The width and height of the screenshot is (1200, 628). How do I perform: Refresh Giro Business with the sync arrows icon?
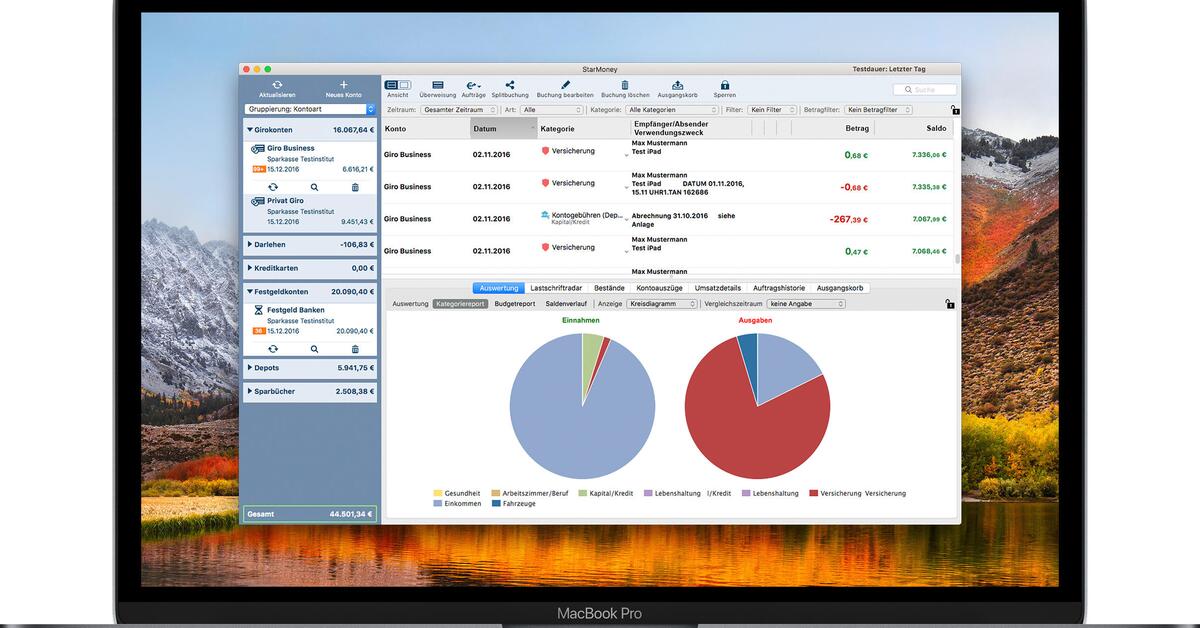click(274, 185)
